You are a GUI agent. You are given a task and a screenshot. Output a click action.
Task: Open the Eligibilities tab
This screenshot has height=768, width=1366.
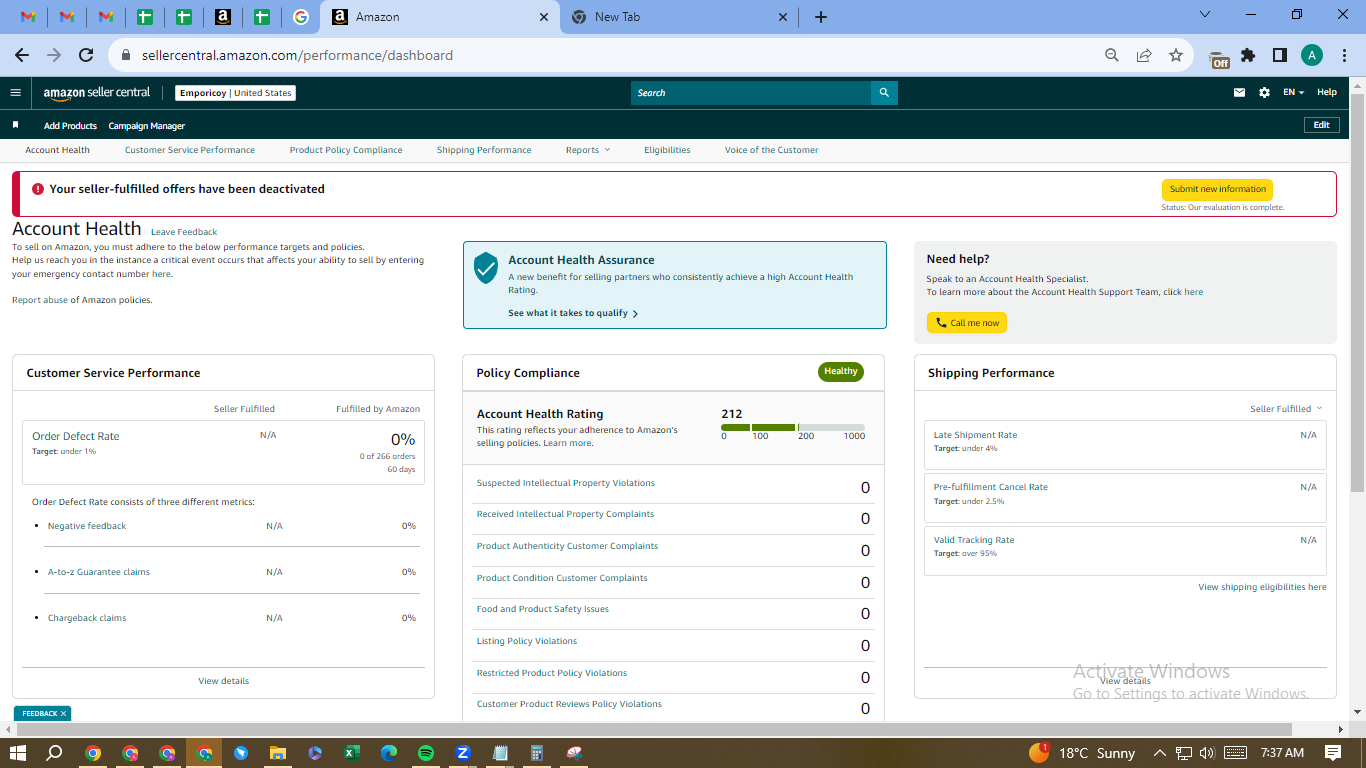pos(667,150)
